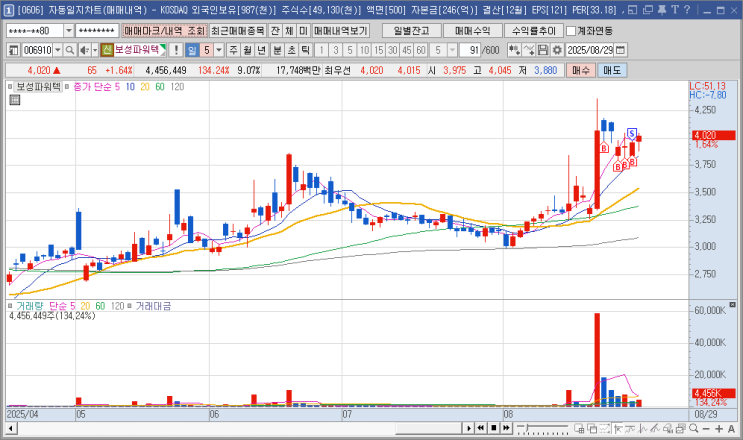
Task: Toggle the 거래대금 indicator square marker
Action: (x=129, y=306)
